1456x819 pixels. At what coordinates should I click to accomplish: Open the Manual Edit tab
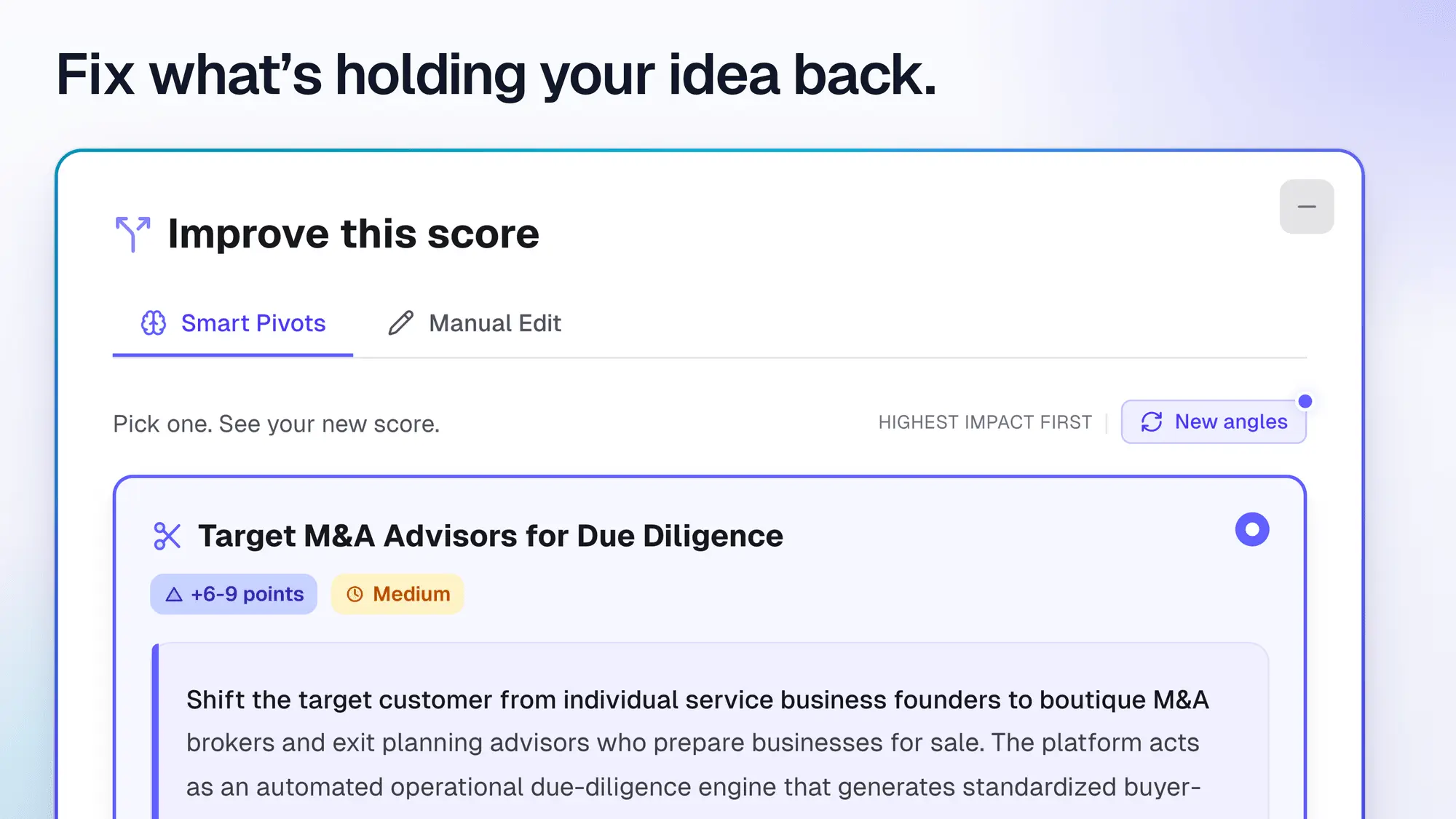pos(475,323)
